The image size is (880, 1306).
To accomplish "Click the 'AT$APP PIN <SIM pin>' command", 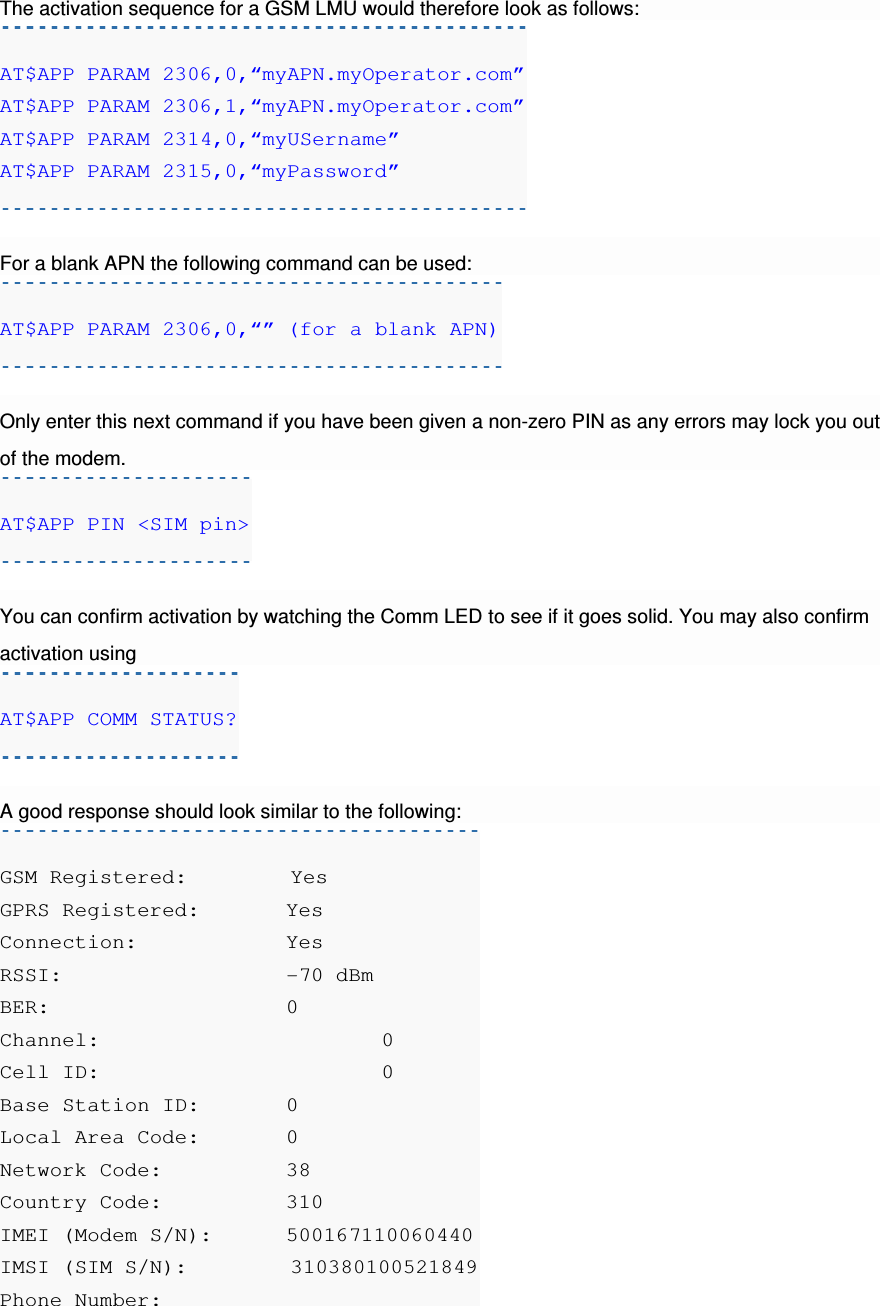I will coord(124,524).
